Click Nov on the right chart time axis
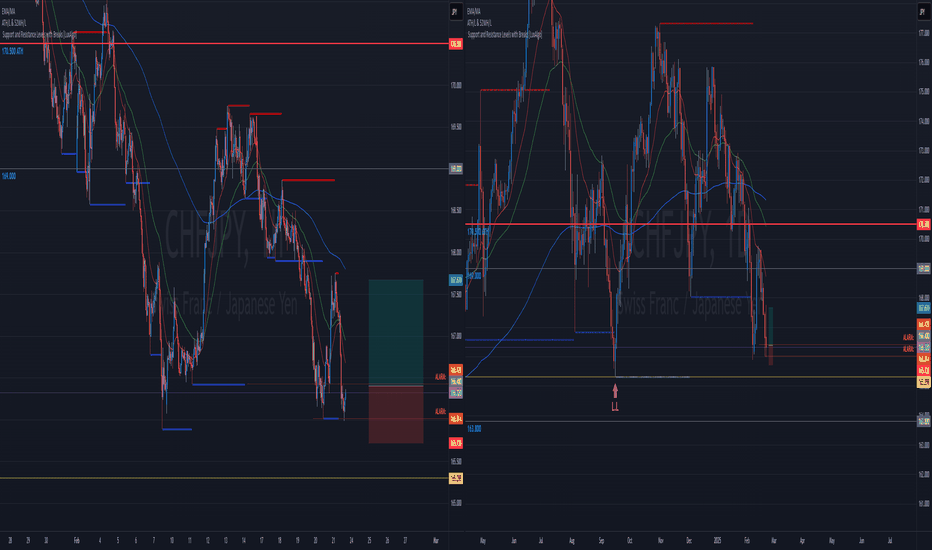The width and height of the screenshot is (932, 550). 660,540
